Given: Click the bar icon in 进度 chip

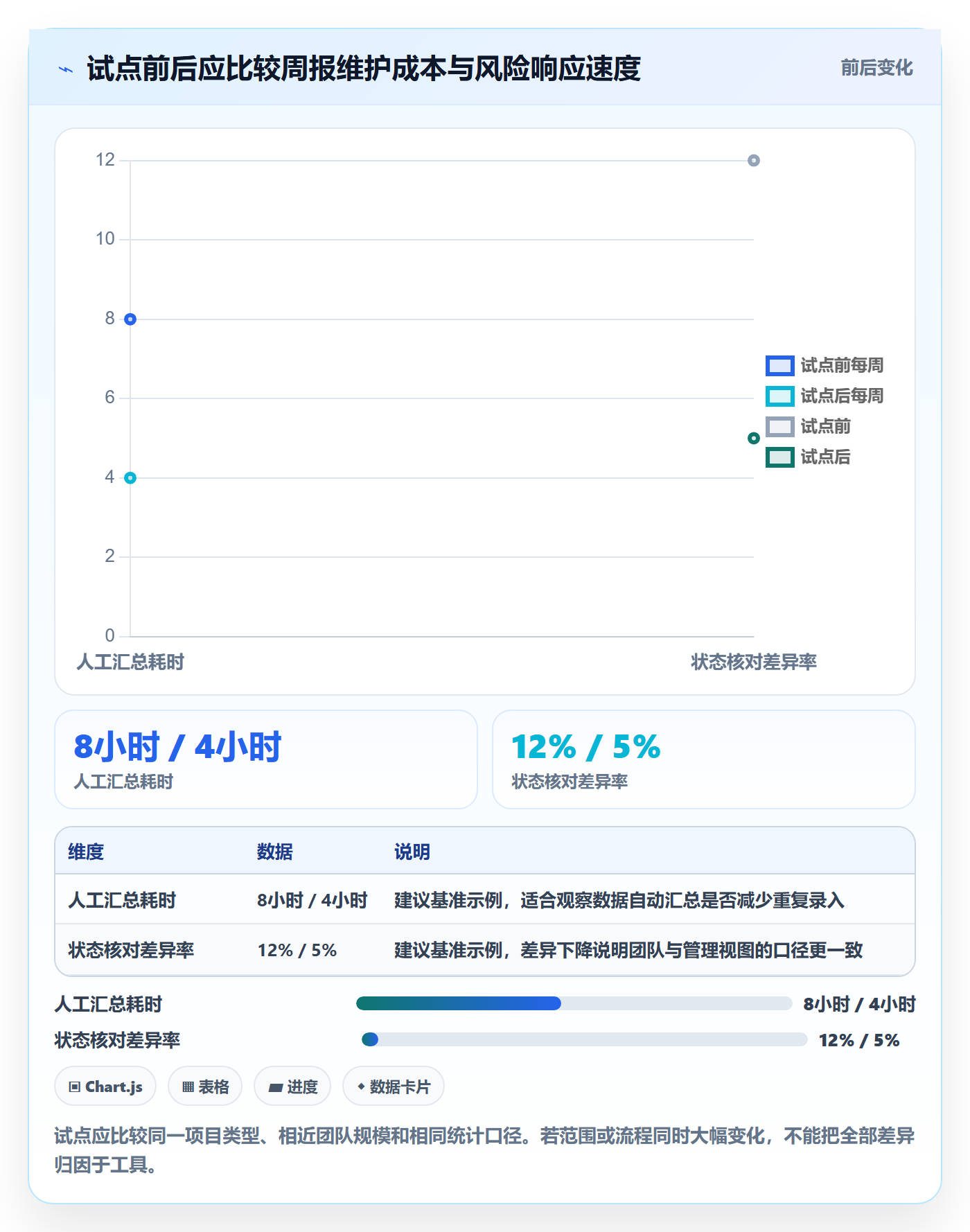Looking at the screenshot, I should (x=276, y=1088).
